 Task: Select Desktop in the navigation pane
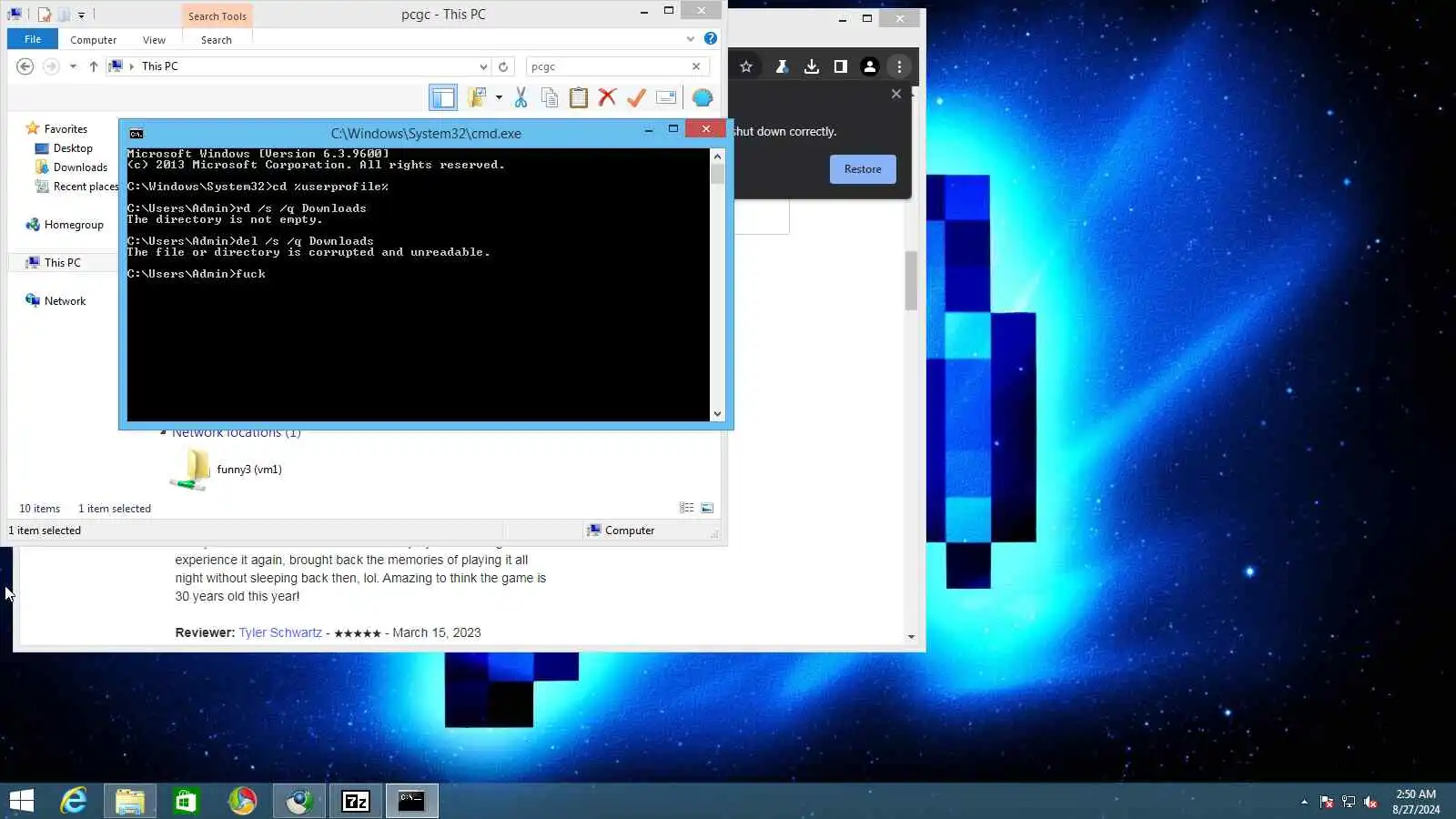[x=73, y=148]
